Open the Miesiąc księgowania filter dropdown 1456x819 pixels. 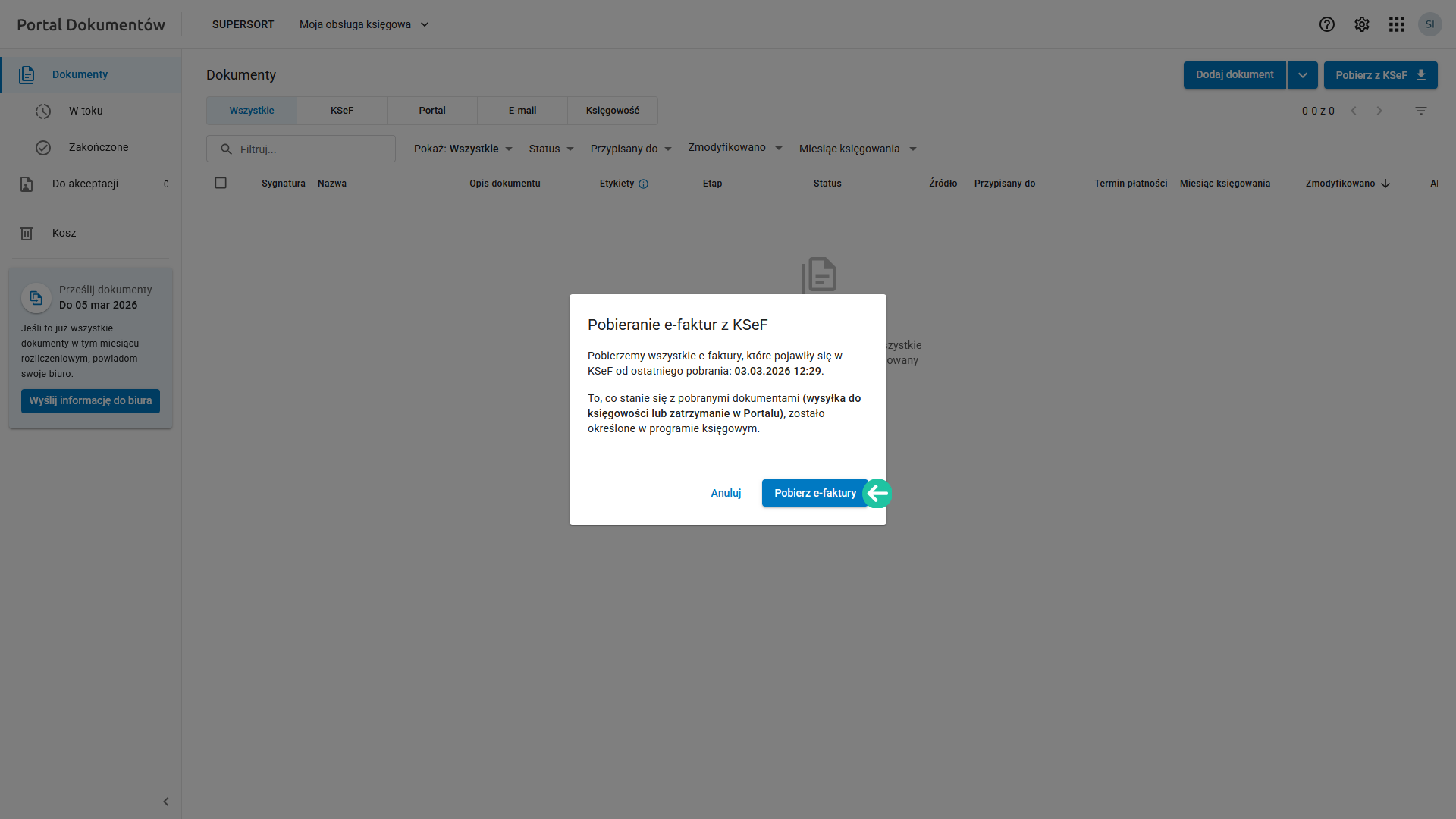point(858,149)
